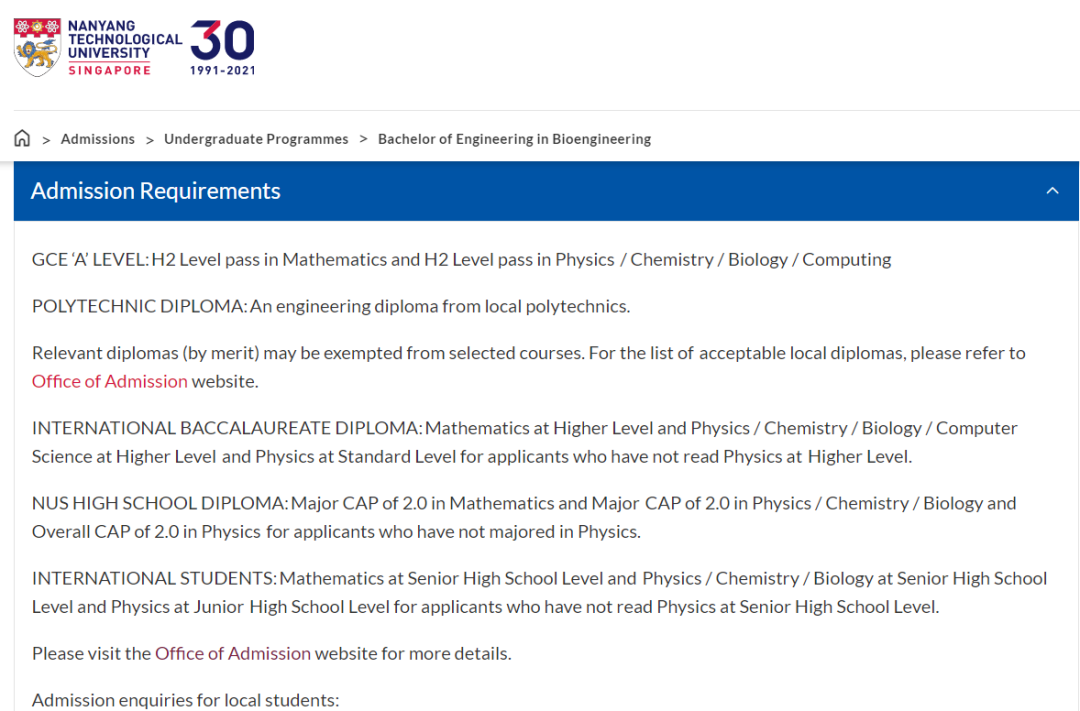This screenshot has height=711, width=1080.
Task: Click the separator arrow after home icon
Action: coord(46,140)
